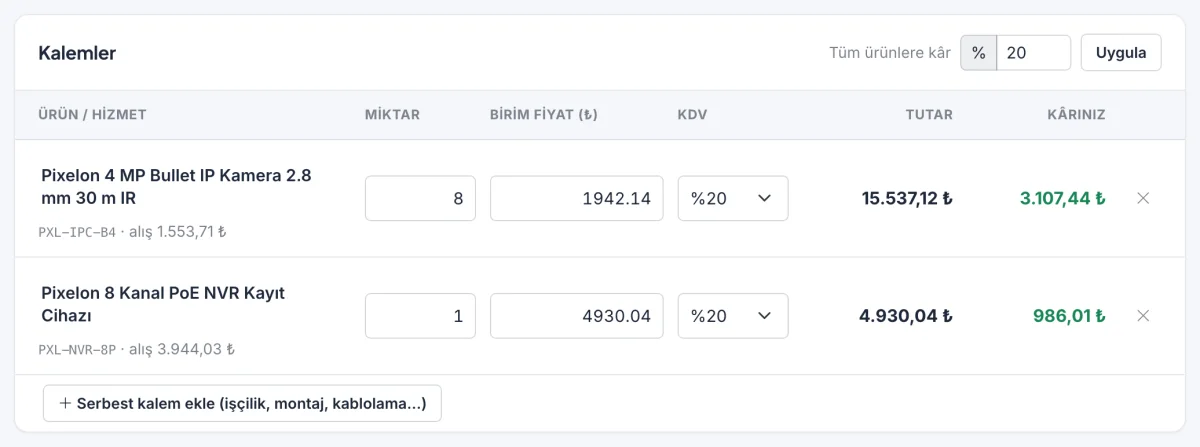This screenshot has height=447, width=1200.
Task: Click the Uygula button
Action: (x=1121, y=53)
